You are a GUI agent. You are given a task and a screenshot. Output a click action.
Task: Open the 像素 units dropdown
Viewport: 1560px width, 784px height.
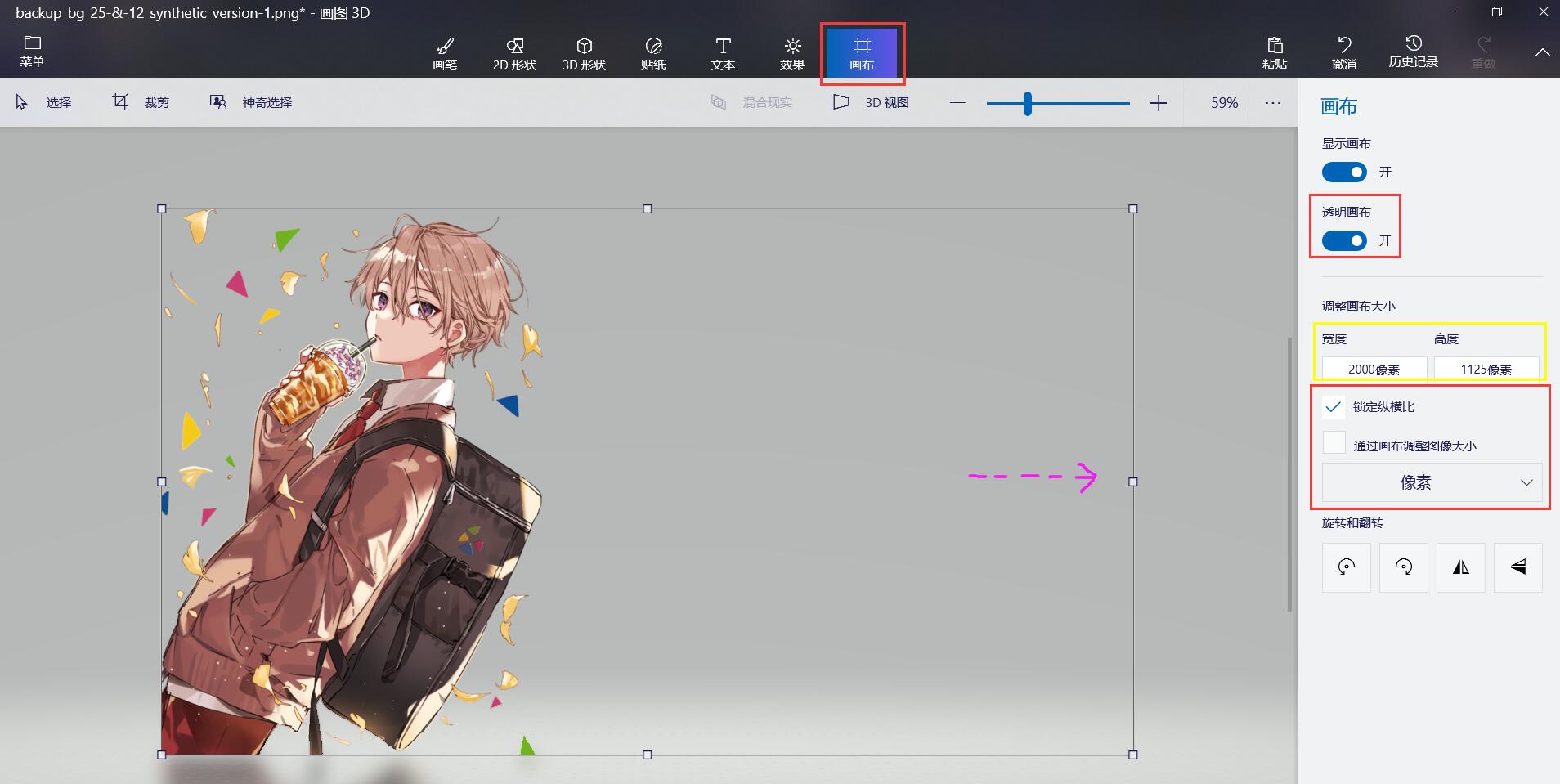[x=1432, y=482]
